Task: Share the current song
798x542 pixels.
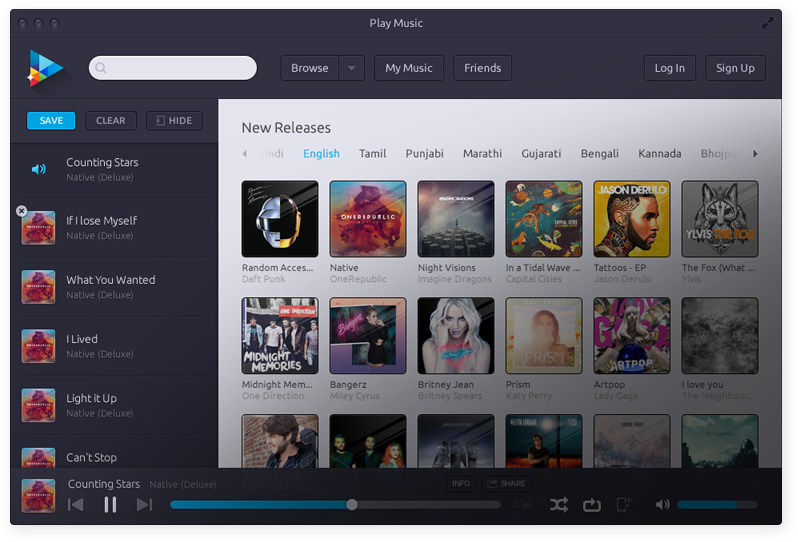Action: coord(506,483)
